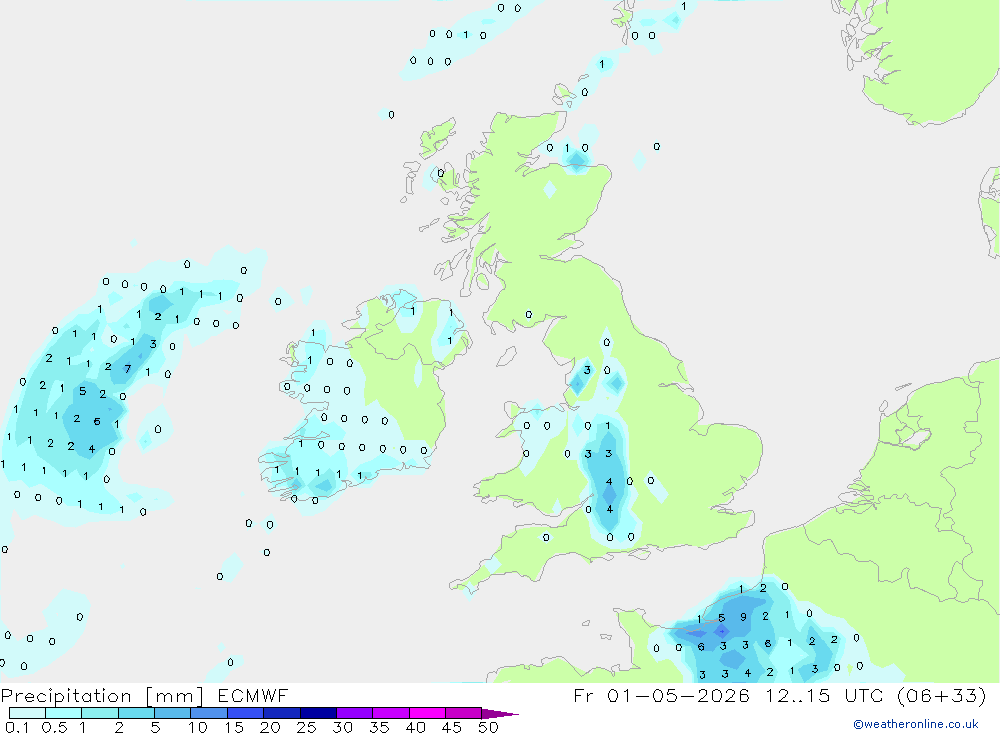This screenshot has width=1000, height=733.
Task: Select the 5–10 mm legend swatch
Action: (173, 713)
